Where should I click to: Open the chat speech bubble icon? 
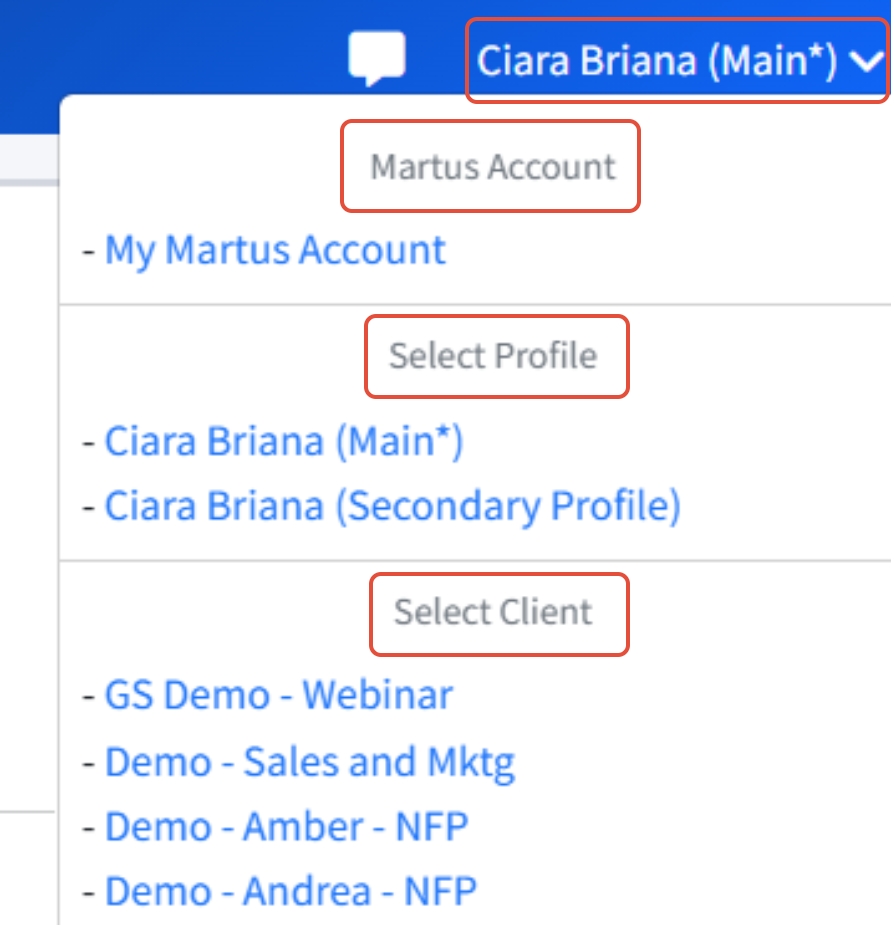pos(376,58)
